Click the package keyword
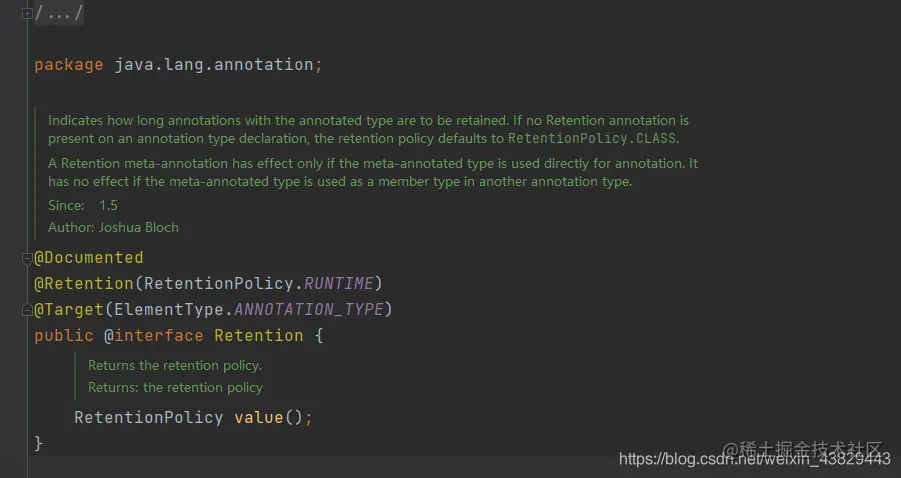 pos(69,65)
